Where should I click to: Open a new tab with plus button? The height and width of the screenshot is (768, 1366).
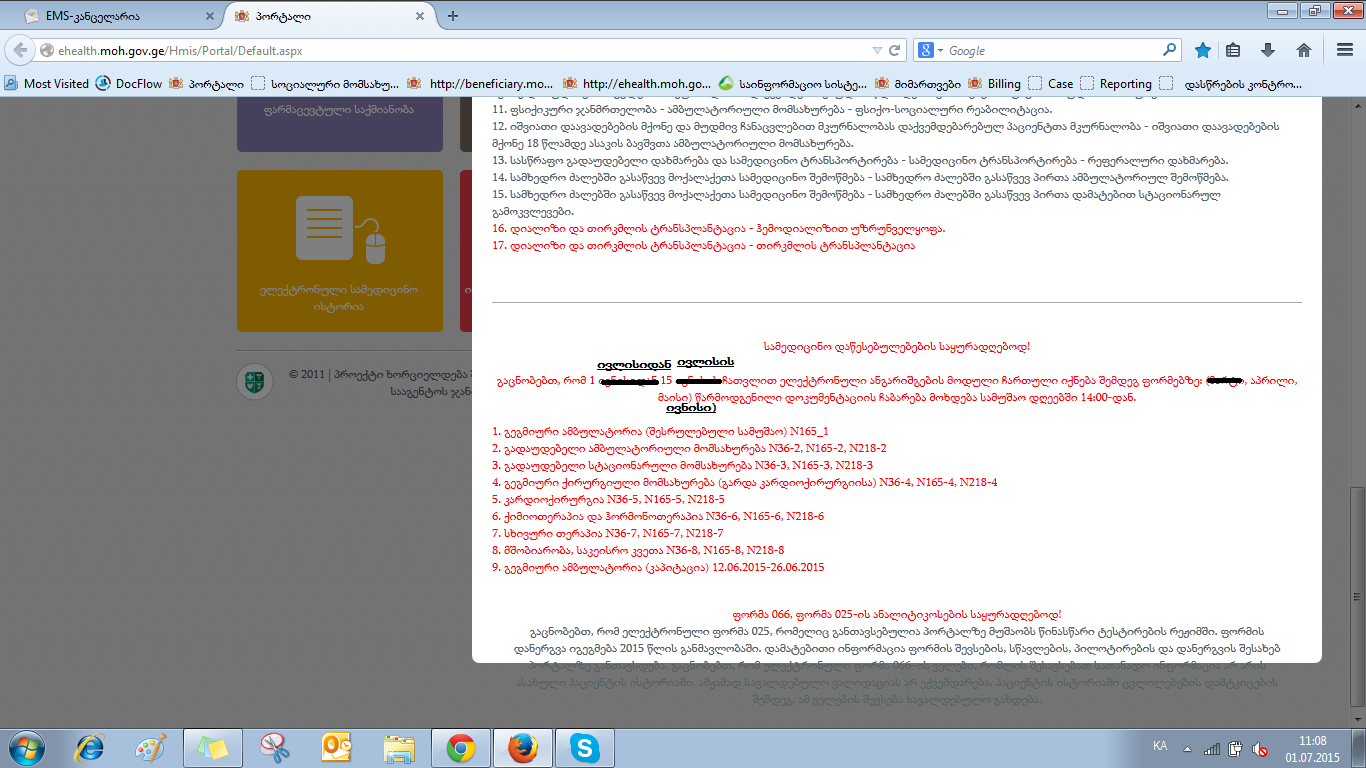(453, 16)
